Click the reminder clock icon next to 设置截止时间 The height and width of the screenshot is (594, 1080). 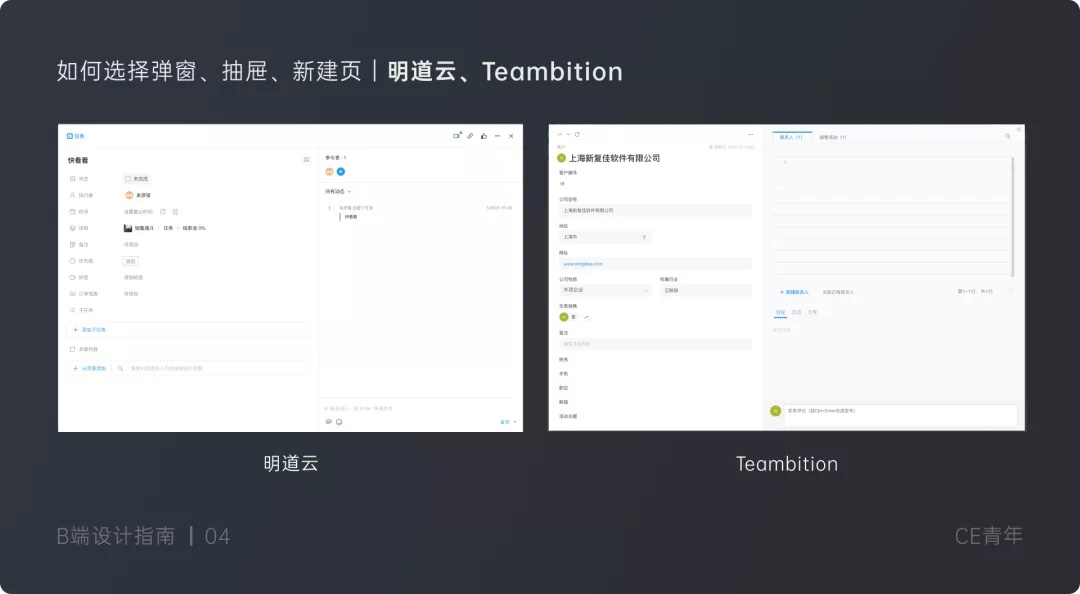162,212
